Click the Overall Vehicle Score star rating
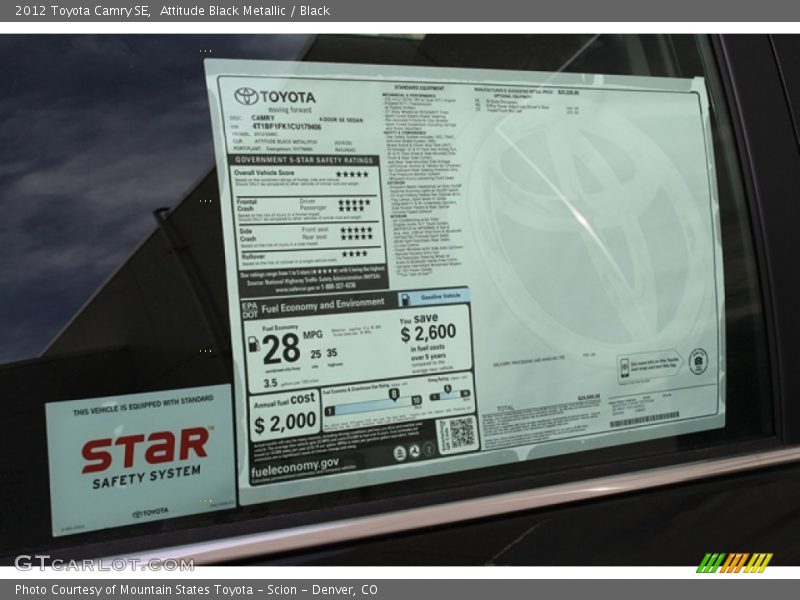This screenshot has height=600, width=800. click(x=352, y=174)
